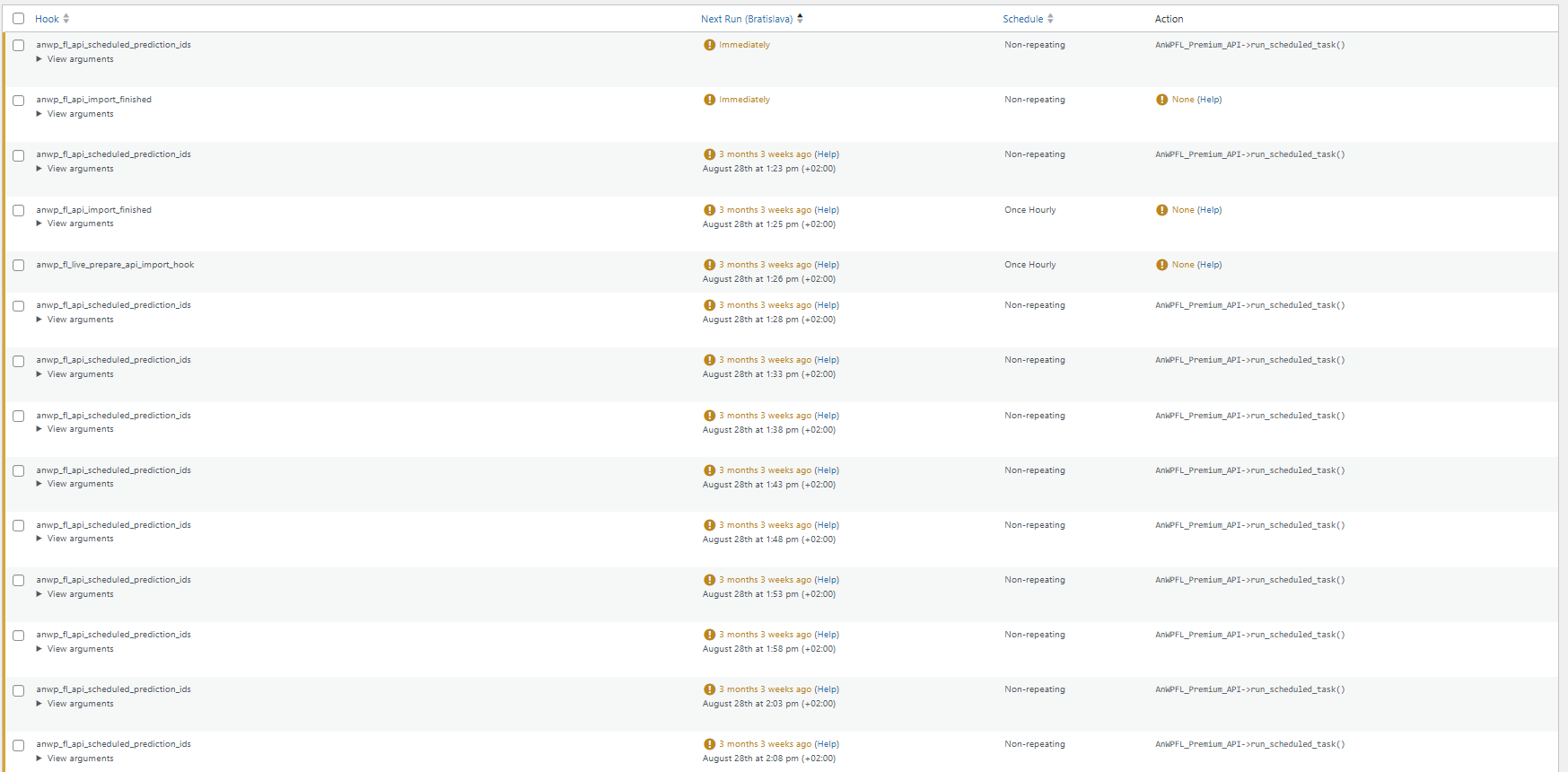Click the Hook column header text
This screenshot has width=1568, height=772.
[47, 19]
